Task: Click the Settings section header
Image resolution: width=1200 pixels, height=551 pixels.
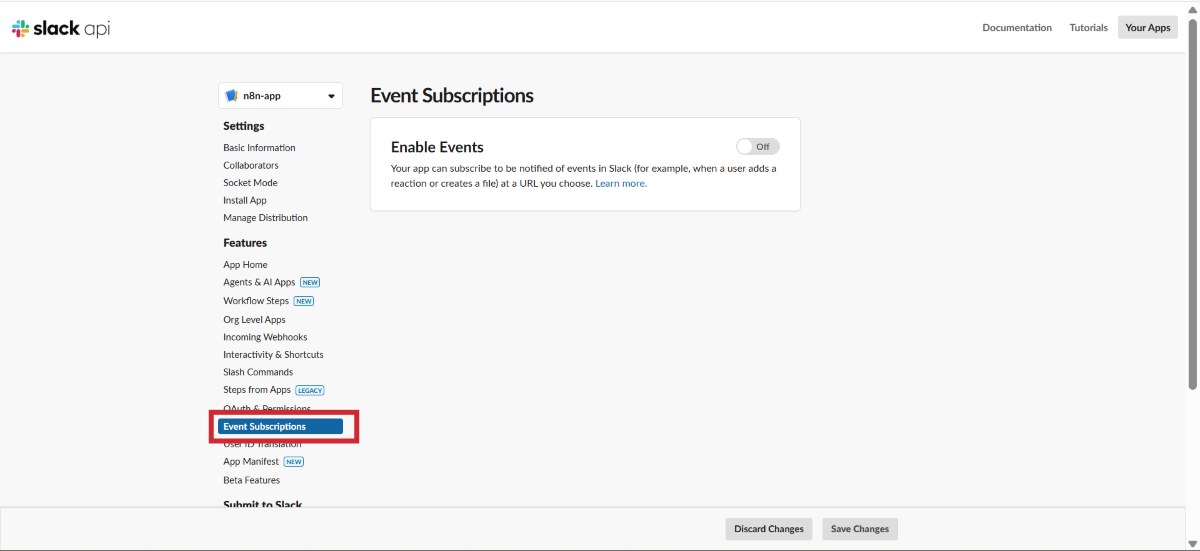Action: point(244,126)
